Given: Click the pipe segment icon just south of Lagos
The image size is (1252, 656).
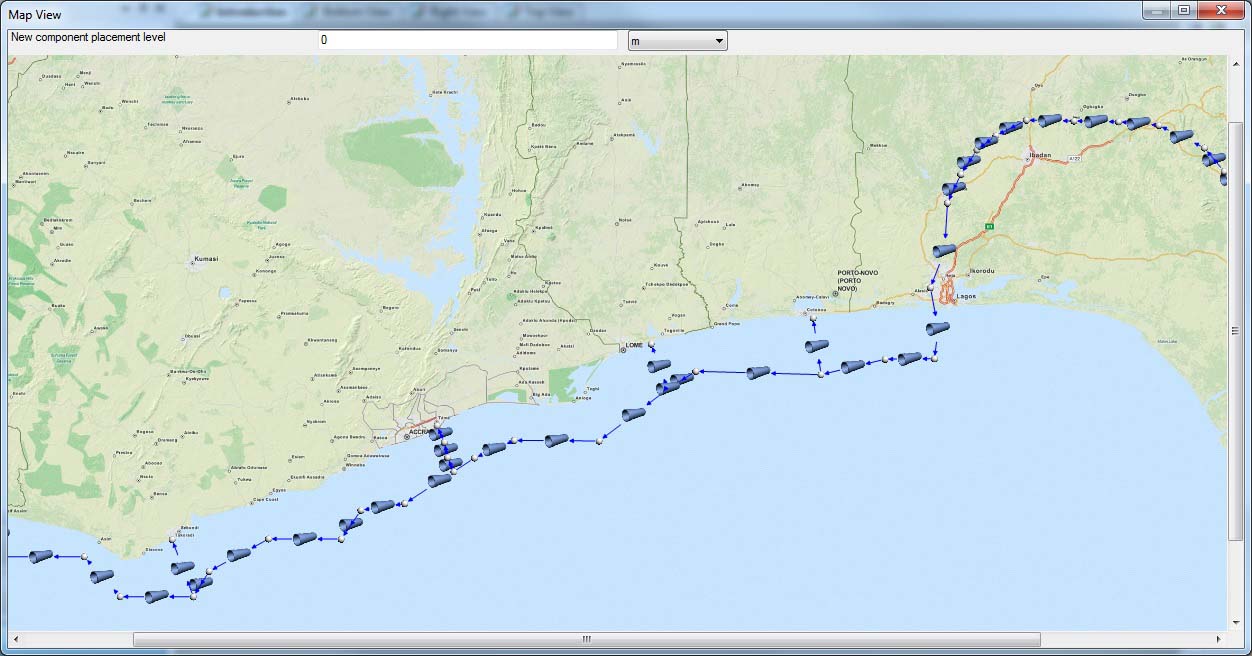Looking at the screenshot, I should (x=937, y=328).
